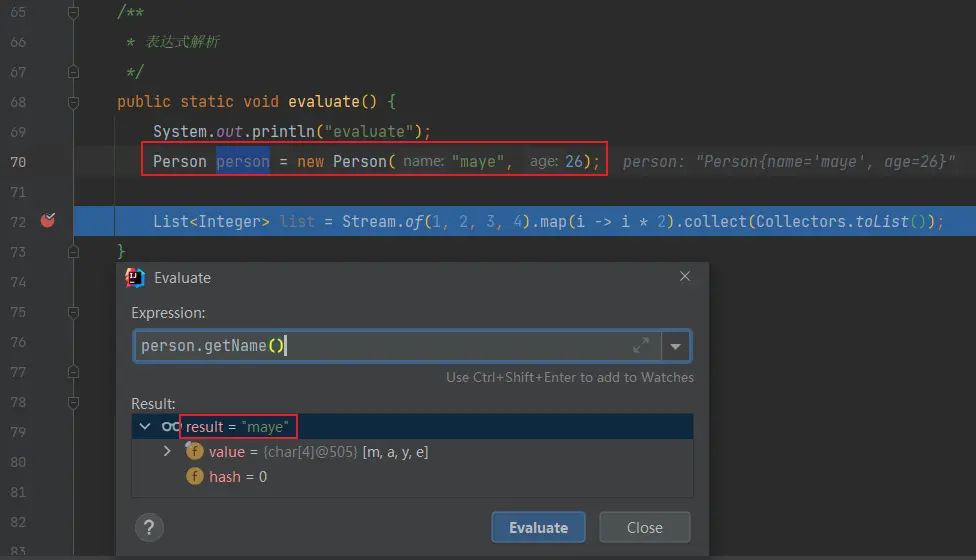The width and height of the screenshot is (976, 560).
Task: Open the help question mark button
Action: (149, 528)
